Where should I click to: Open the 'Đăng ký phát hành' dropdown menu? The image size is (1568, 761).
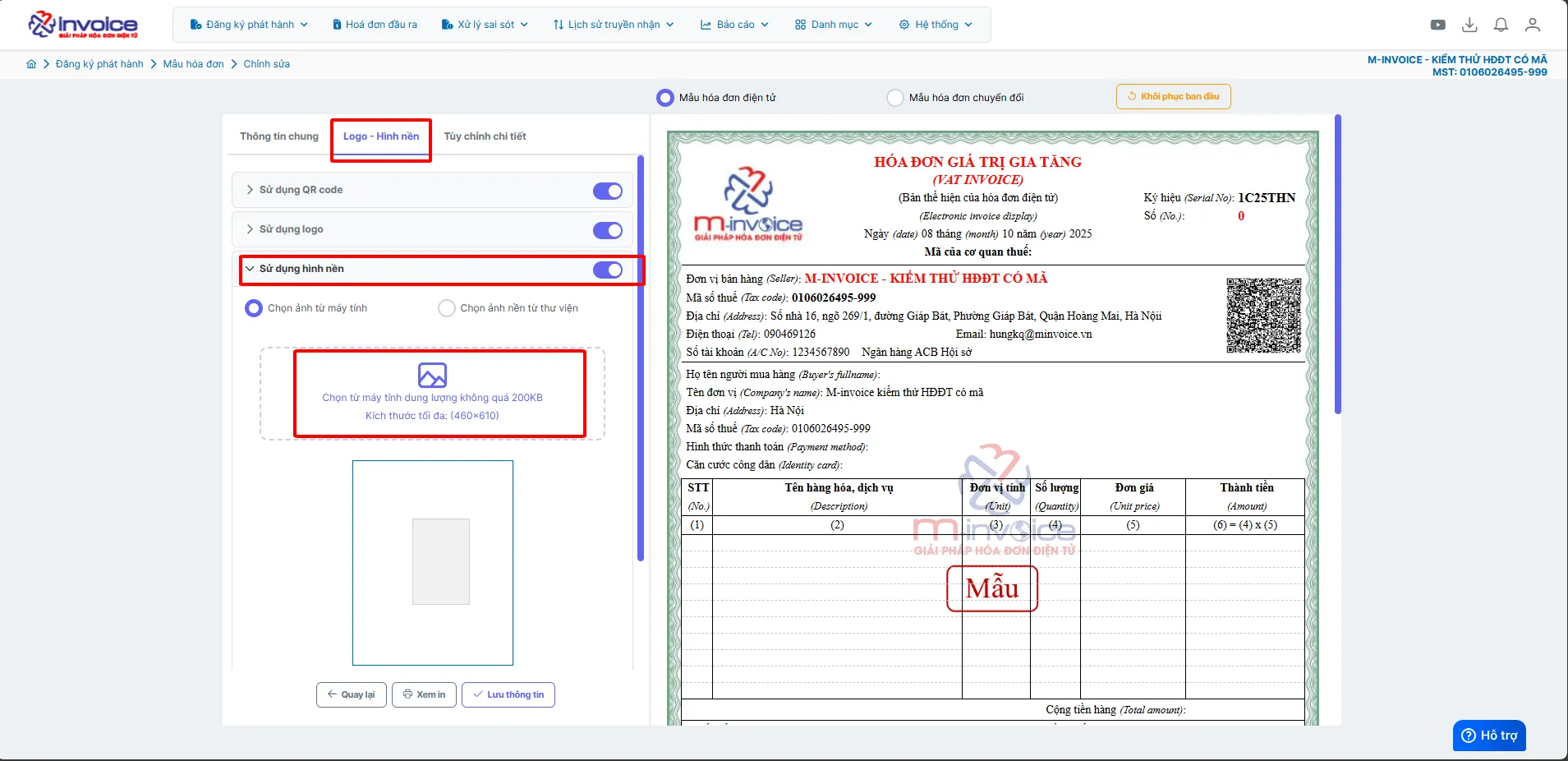pyautogui.click(x=250, y=25)
